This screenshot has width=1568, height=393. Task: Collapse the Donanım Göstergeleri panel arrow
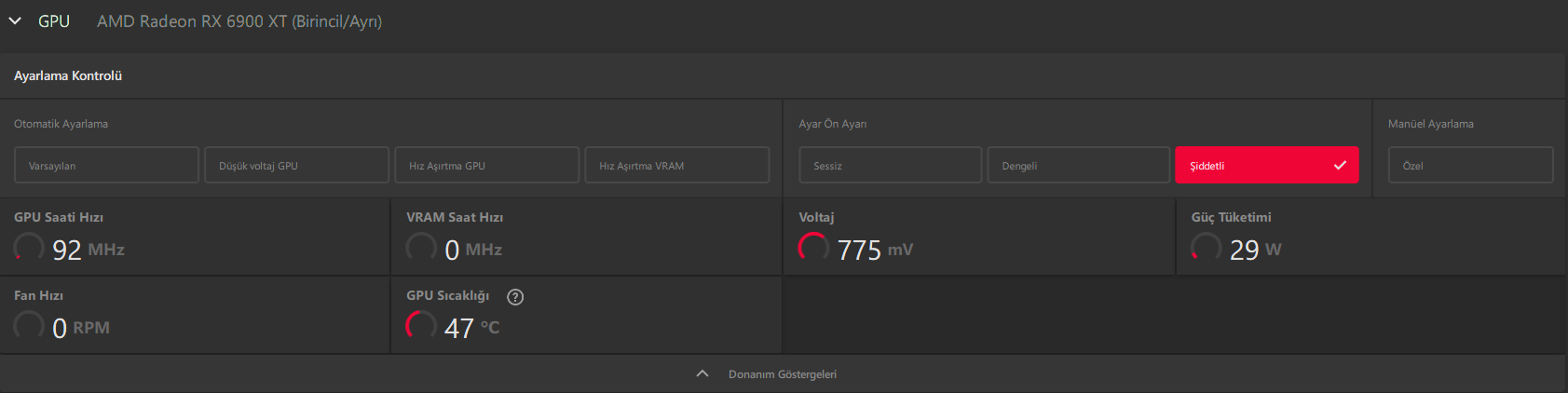(702, 373)
